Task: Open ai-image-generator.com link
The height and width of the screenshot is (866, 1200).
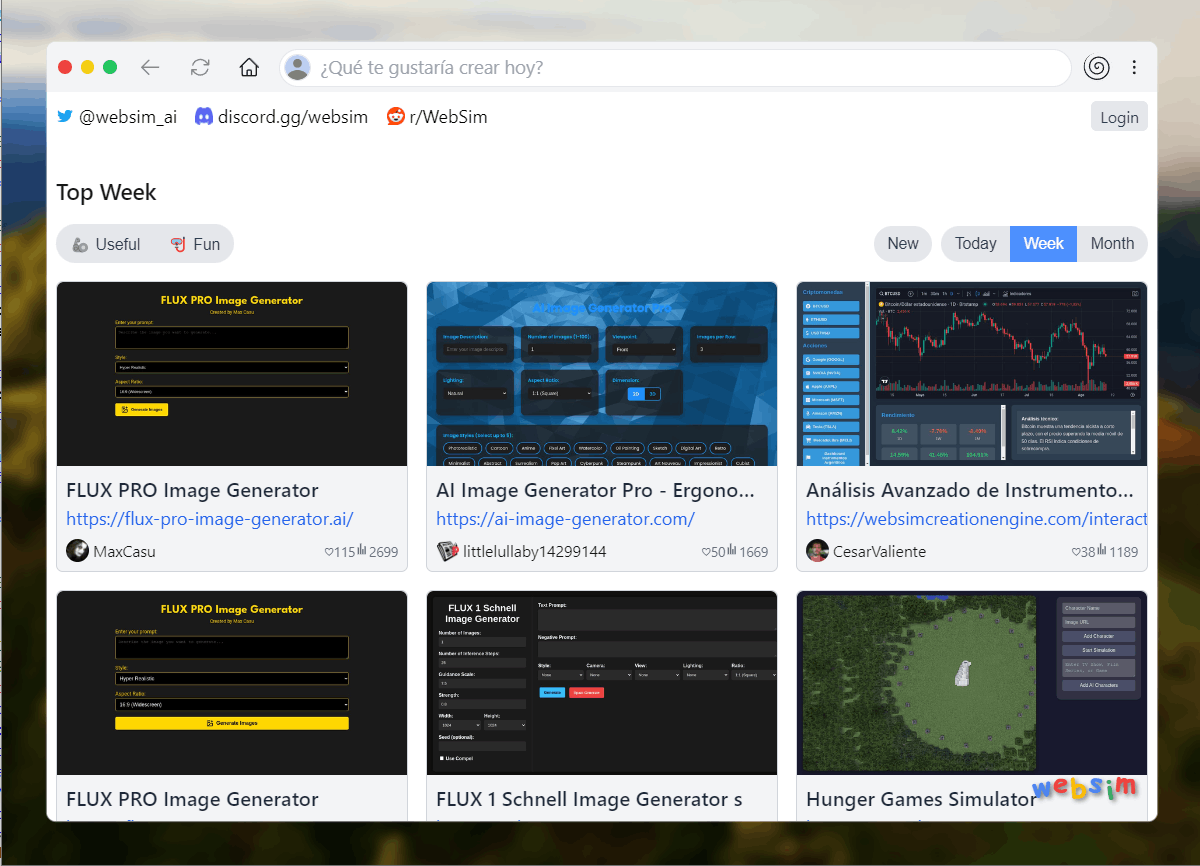Action: [565, 519]
